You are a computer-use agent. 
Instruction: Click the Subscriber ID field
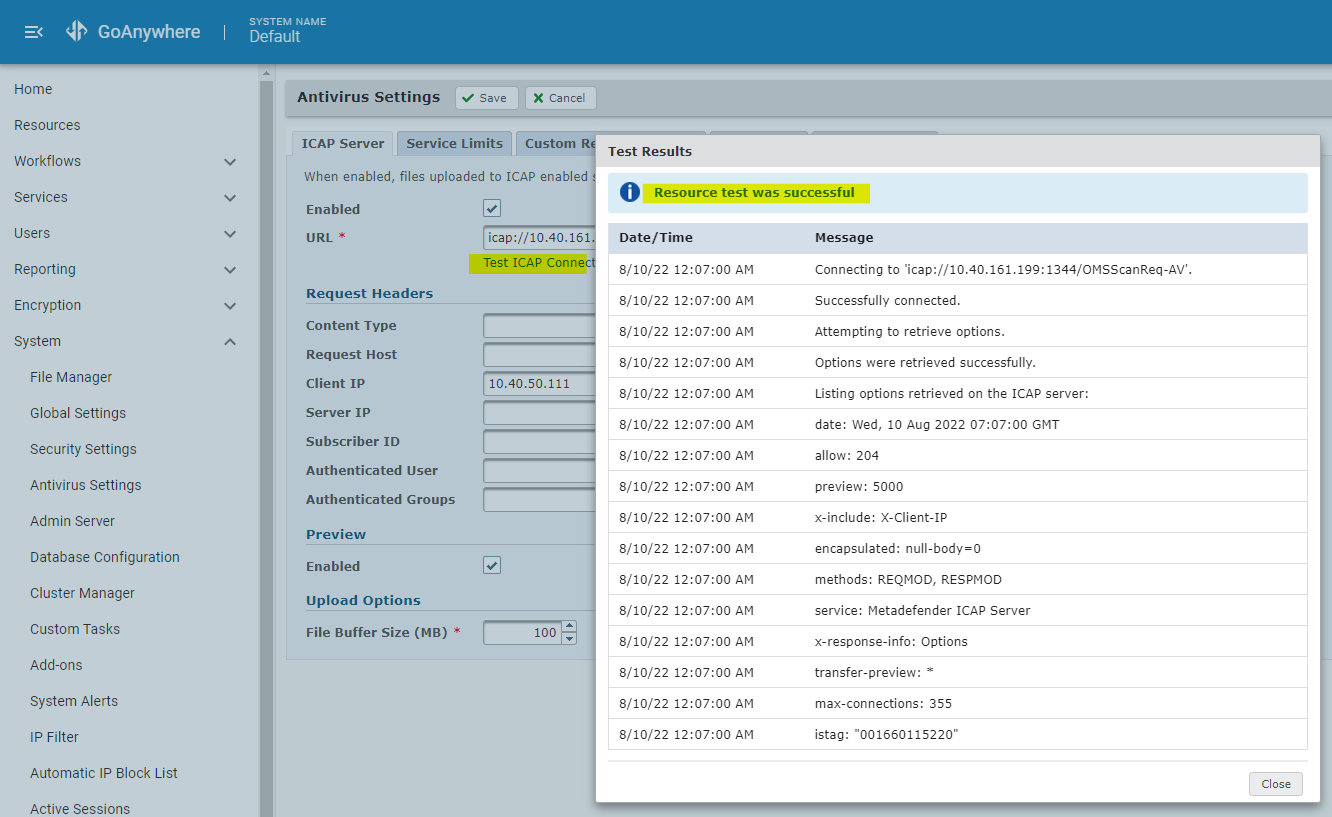click(540, 442)
